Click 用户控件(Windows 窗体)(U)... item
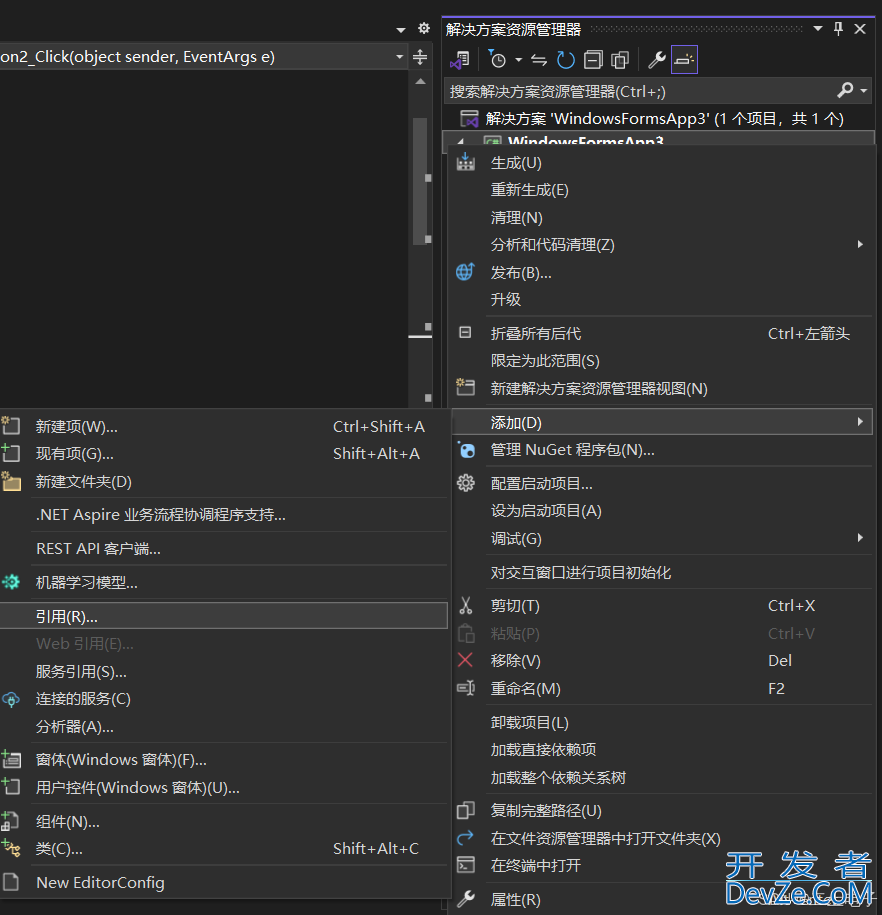The image size is (882, 915). tap(224, 788)
